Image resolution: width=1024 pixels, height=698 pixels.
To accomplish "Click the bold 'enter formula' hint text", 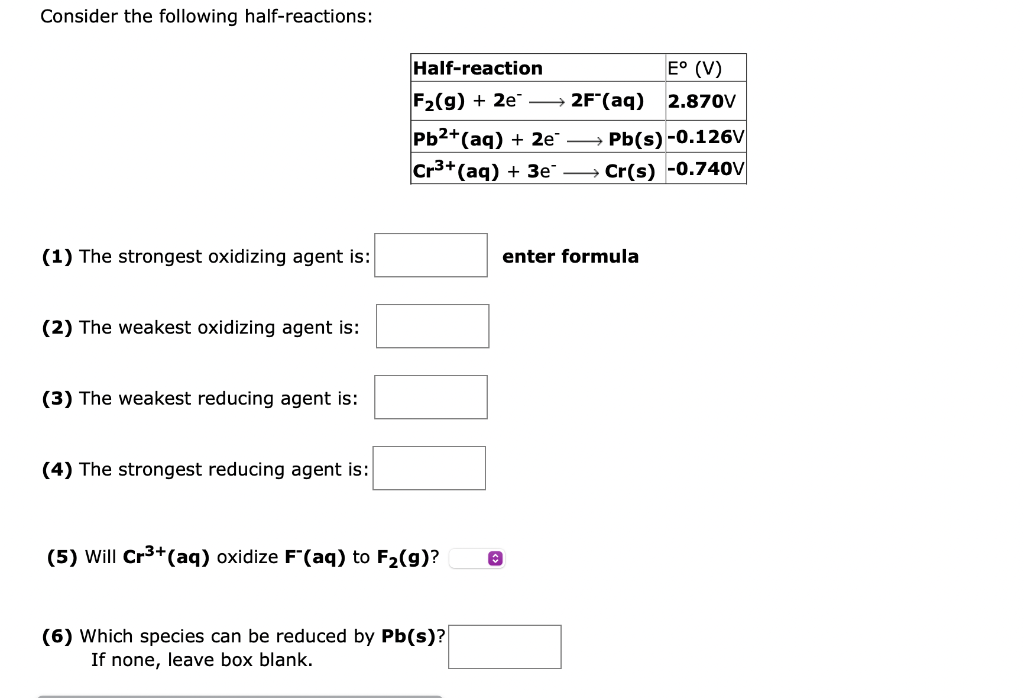I will point(570,256).
